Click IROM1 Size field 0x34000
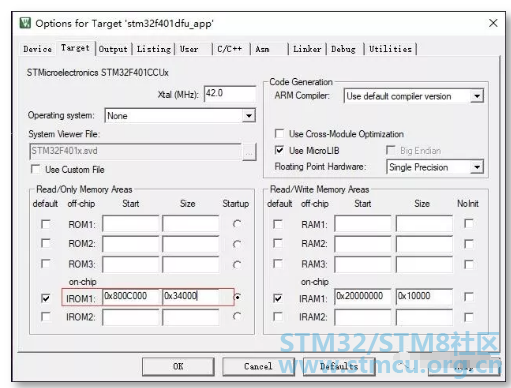Screen dimensions: 511x388 pyautogui.click(x=191, y=297)
